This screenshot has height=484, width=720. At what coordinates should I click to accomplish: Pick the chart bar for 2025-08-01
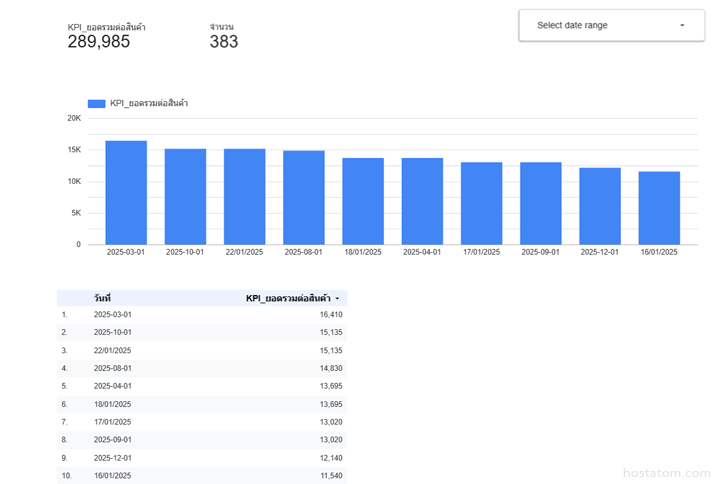[304, 198]
